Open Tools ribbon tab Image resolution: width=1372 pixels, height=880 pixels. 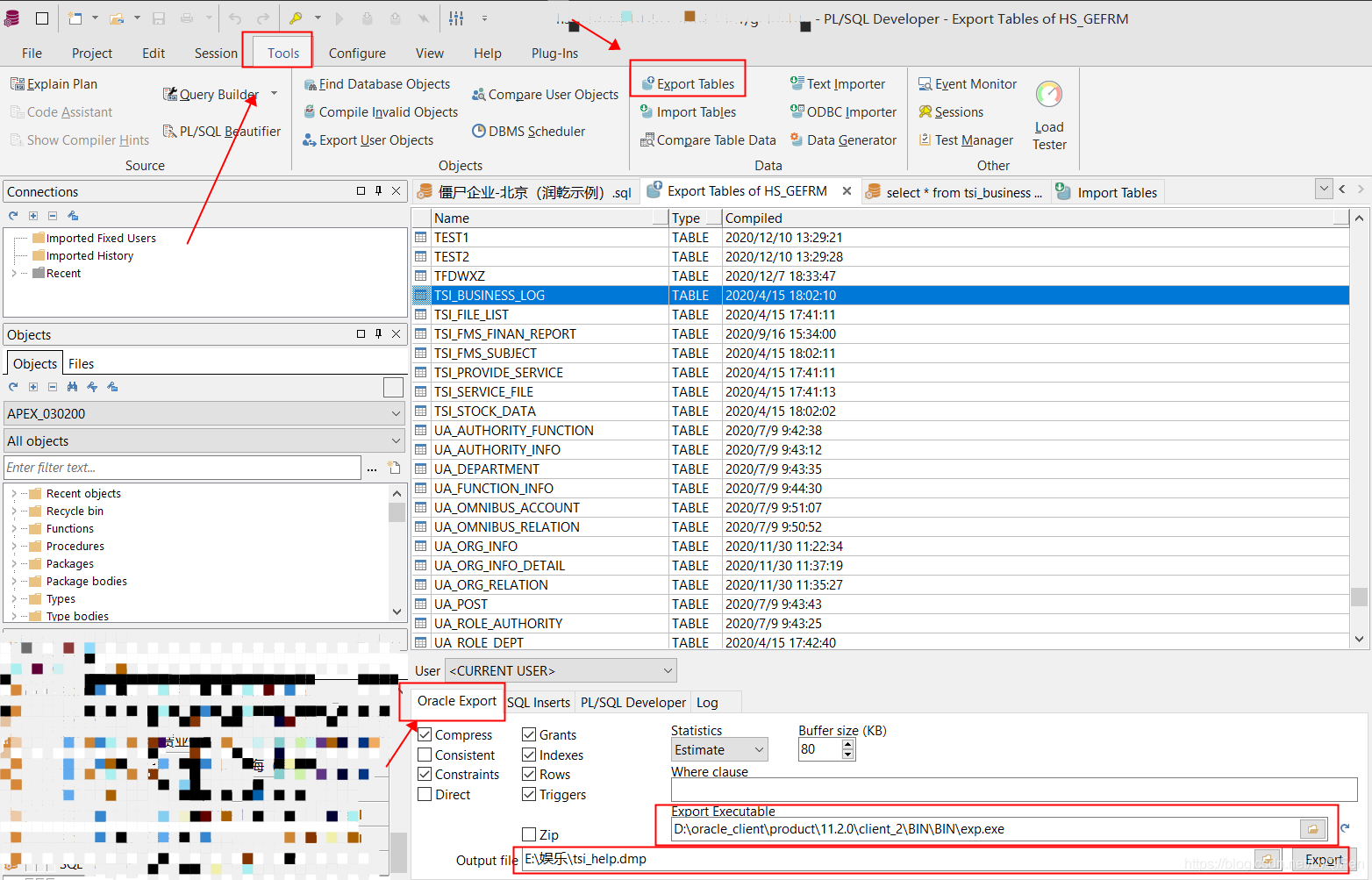pyautogui.click(x=283, y=54)
